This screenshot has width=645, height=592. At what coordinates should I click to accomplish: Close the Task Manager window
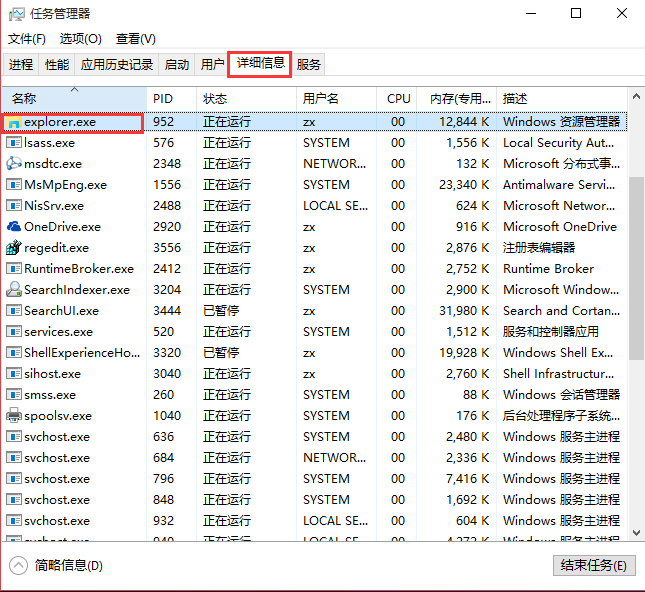point(622,14)
